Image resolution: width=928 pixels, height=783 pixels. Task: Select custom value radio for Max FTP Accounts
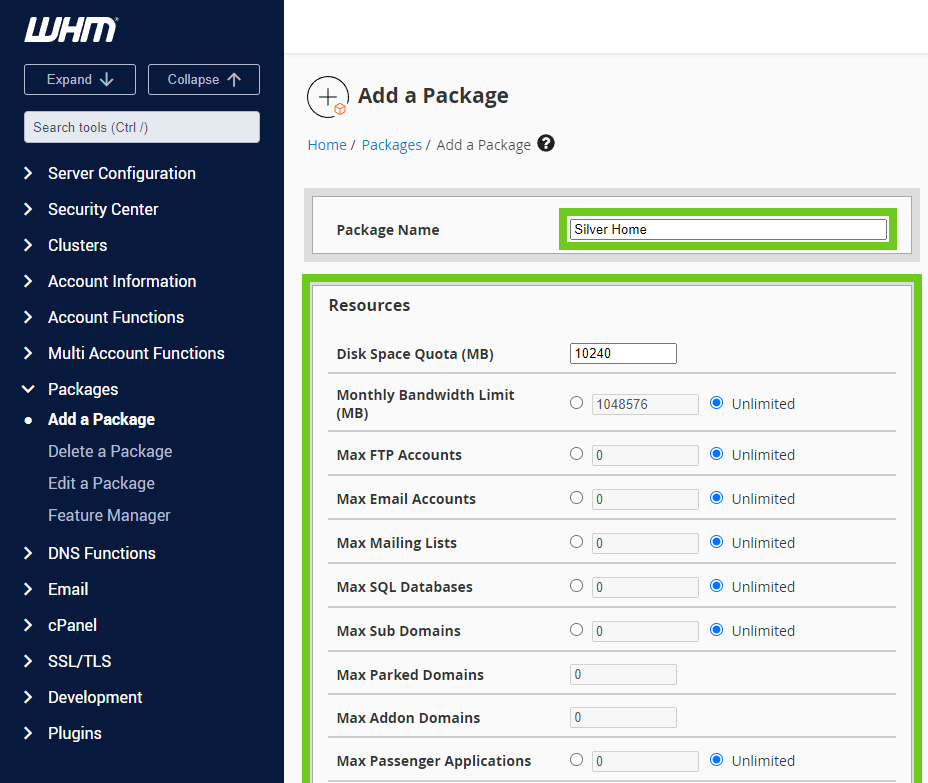point(576,454)
